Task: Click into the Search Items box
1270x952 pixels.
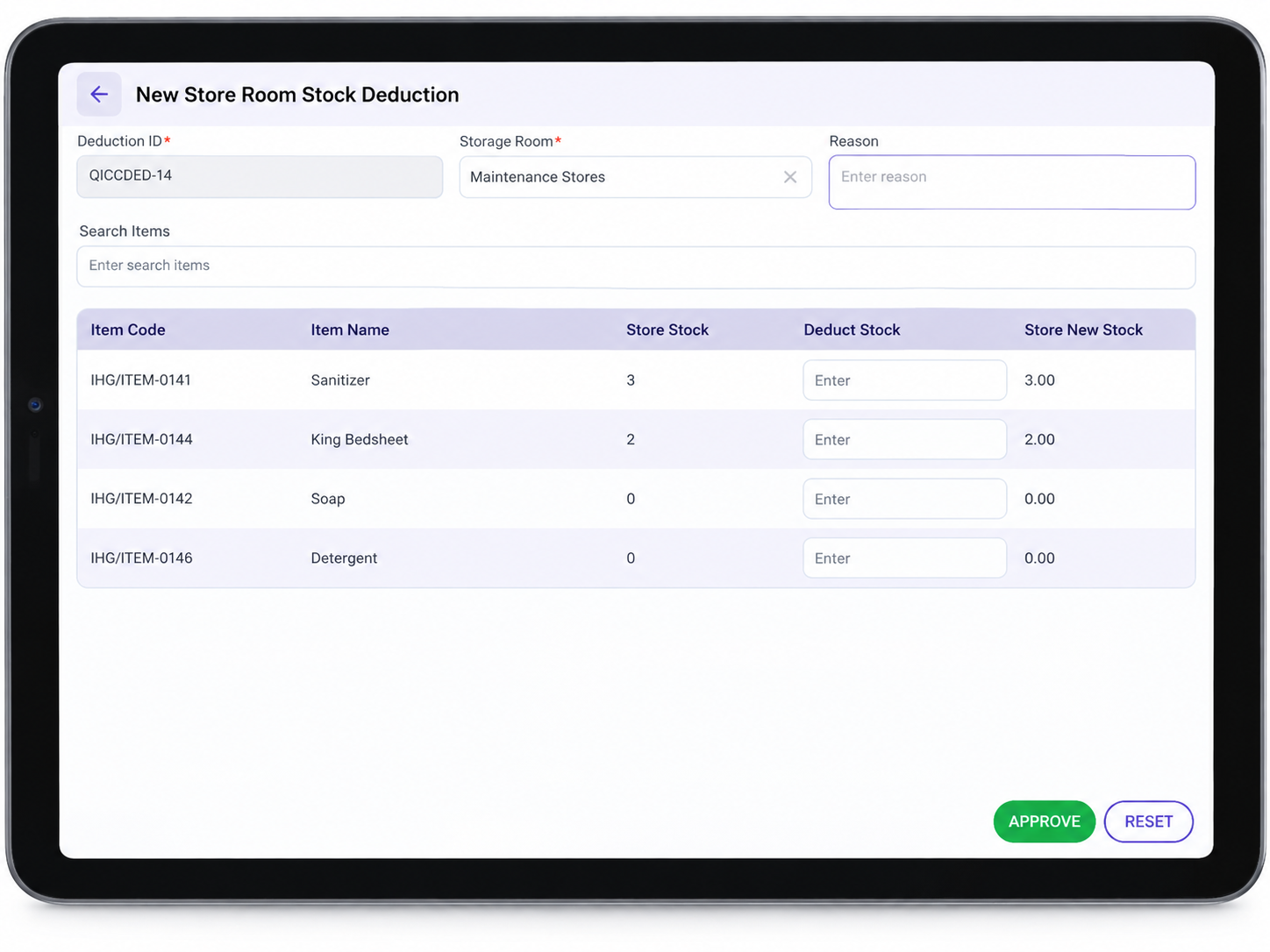Action: pyautogui.click(x=636, y=266)
